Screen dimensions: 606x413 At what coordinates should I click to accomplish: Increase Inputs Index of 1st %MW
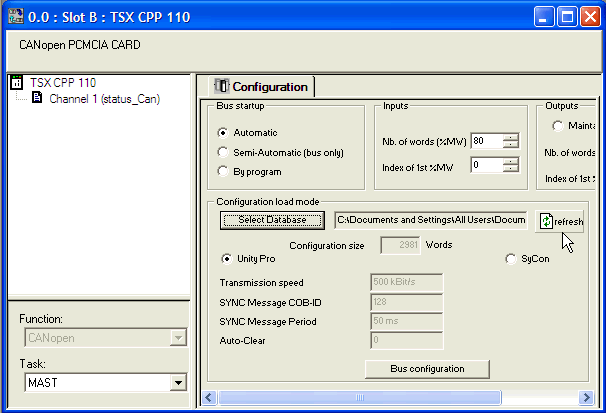[x=511, y=161]
